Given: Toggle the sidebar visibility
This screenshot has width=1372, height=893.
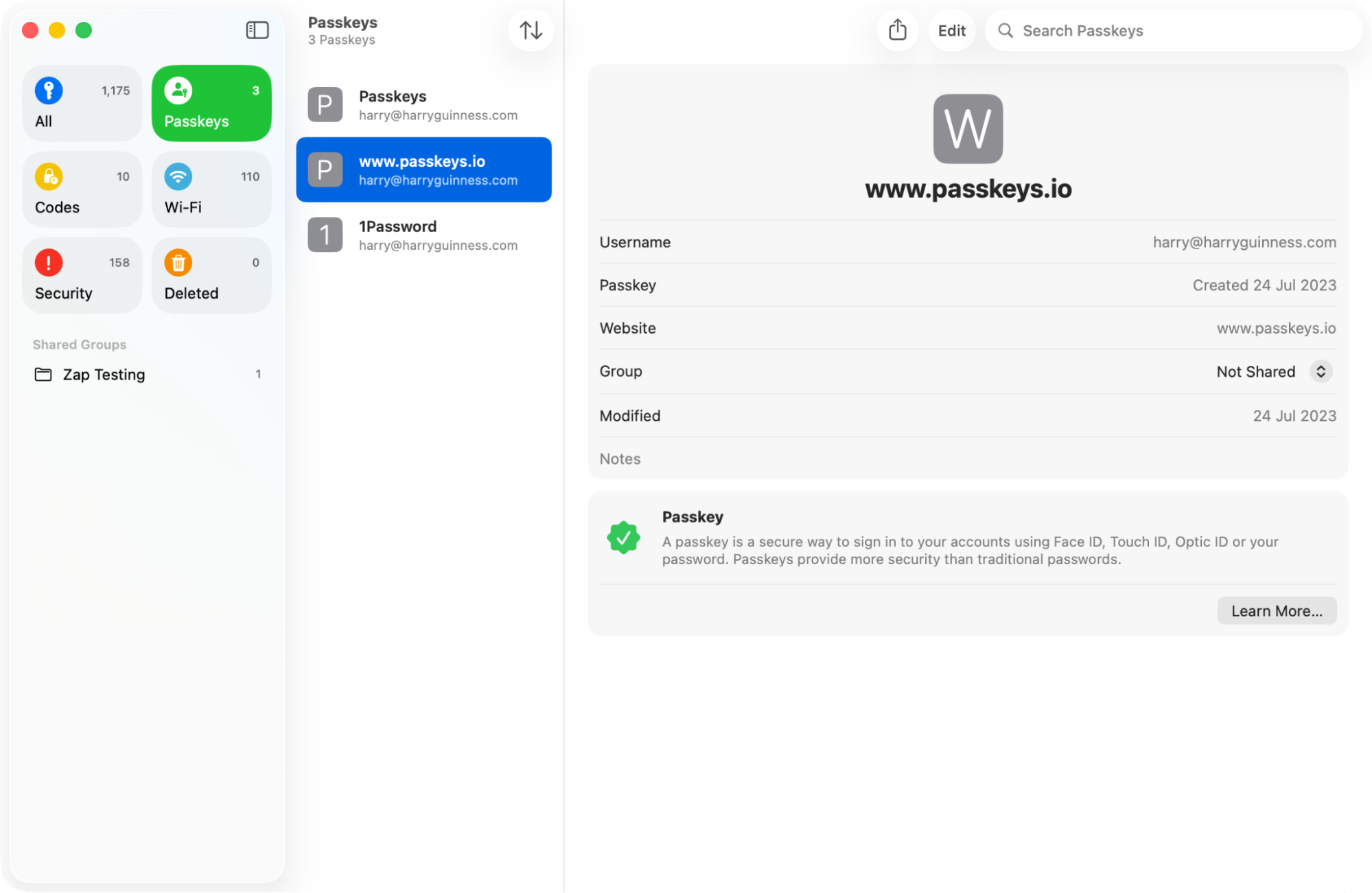Looking at the screenshot, I should 257,30.
